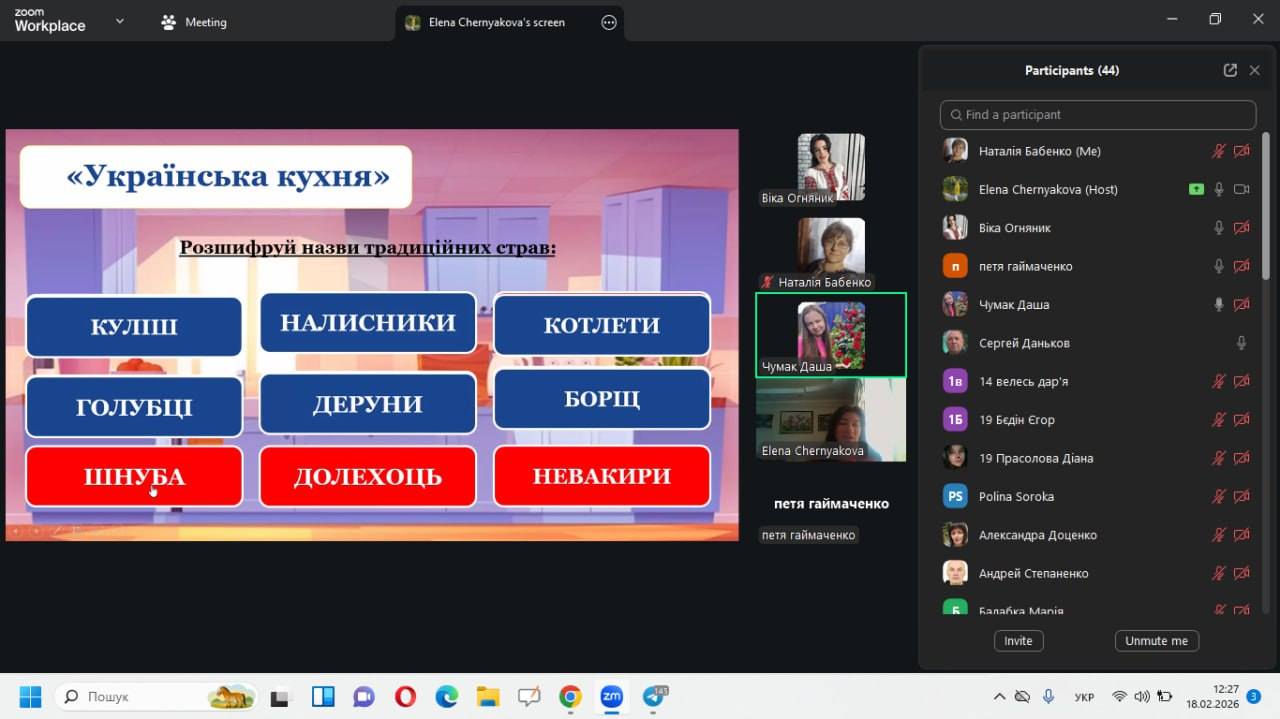Click the Find a participant search field
The width and height of the screenshot is (1280, 719).
[x=1097, y=115]
